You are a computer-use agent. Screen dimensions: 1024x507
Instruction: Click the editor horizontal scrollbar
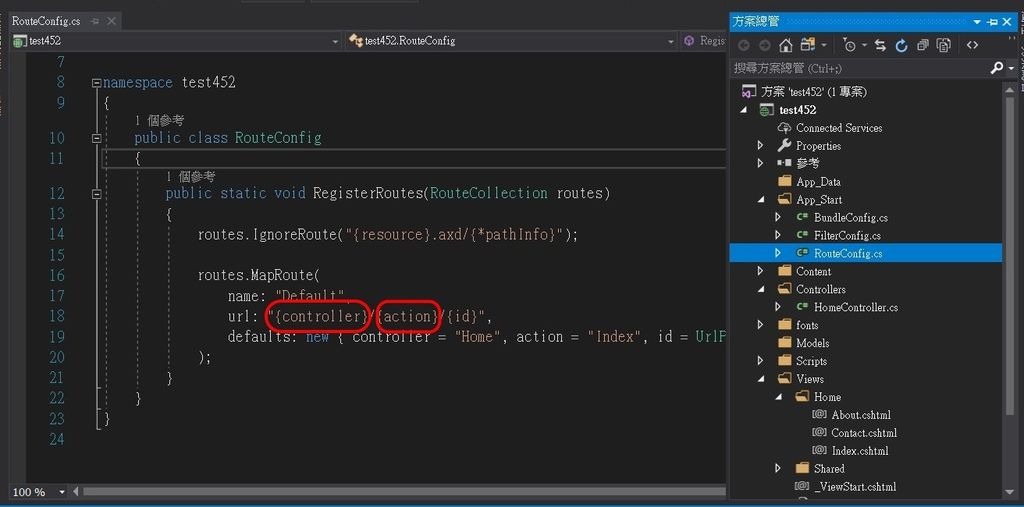[404, 492]
